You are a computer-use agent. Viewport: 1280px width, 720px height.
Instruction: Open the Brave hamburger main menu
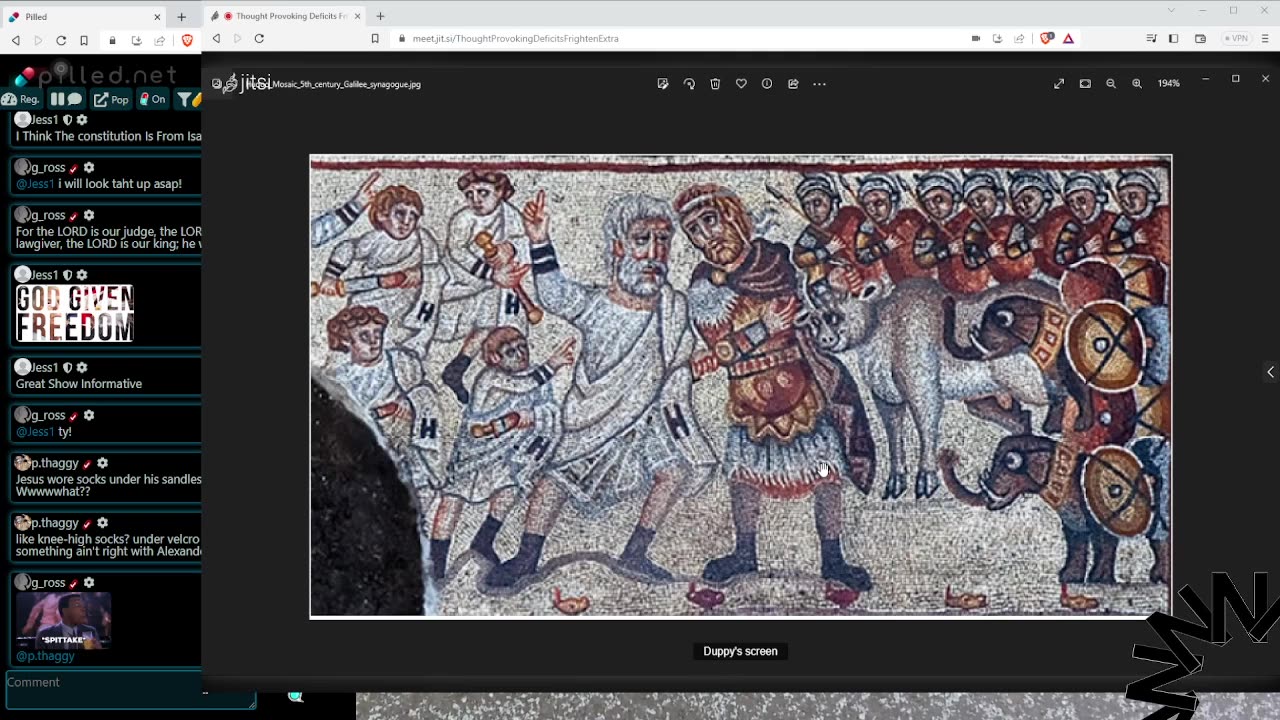point(1266,39)
